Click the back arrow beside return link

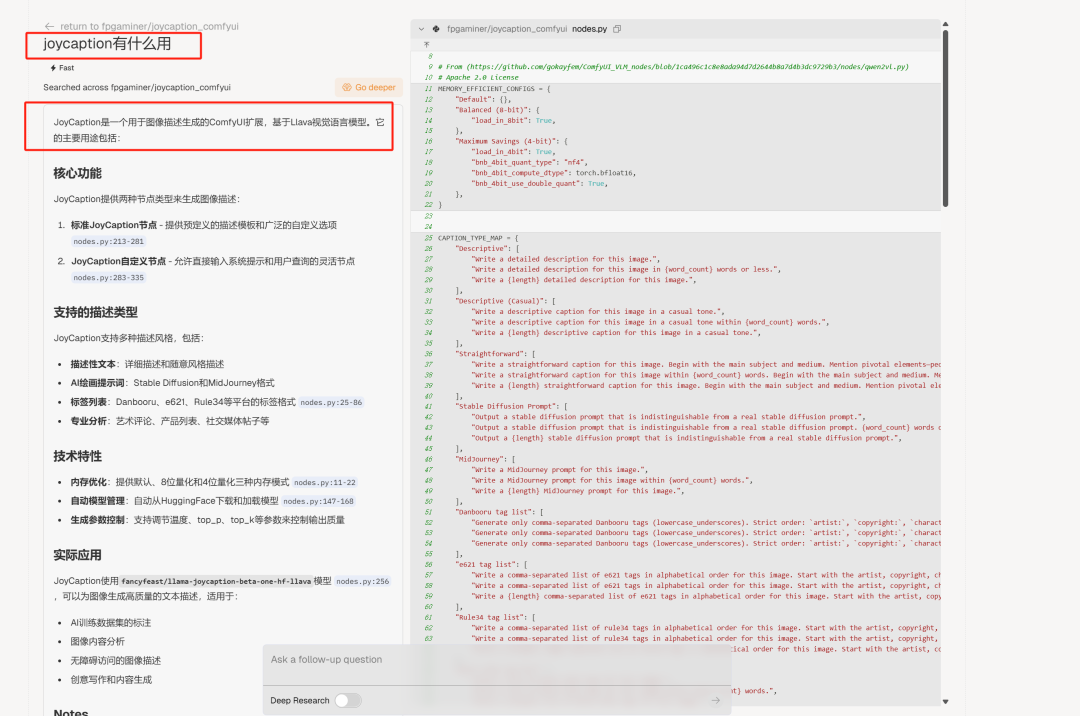[49, 26]
